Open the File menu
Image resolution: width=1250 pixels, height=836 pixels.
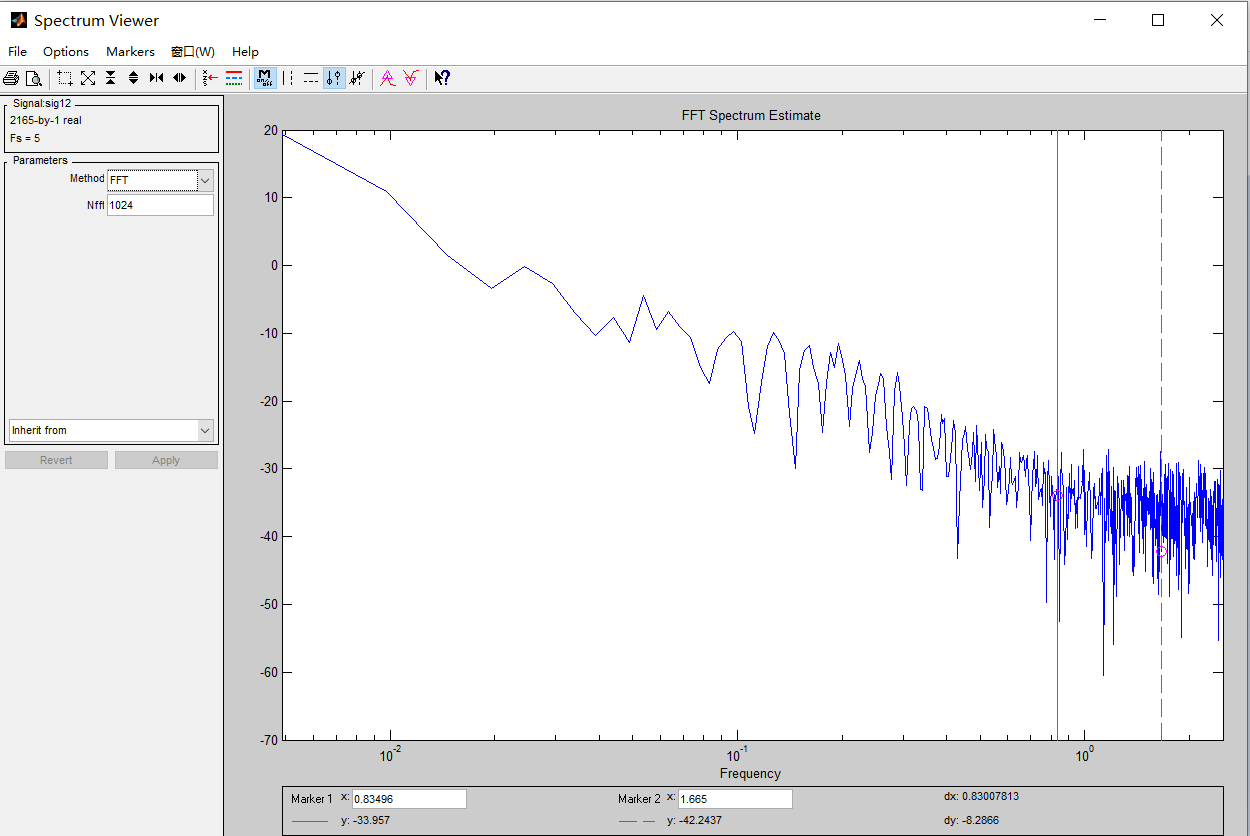17,51
